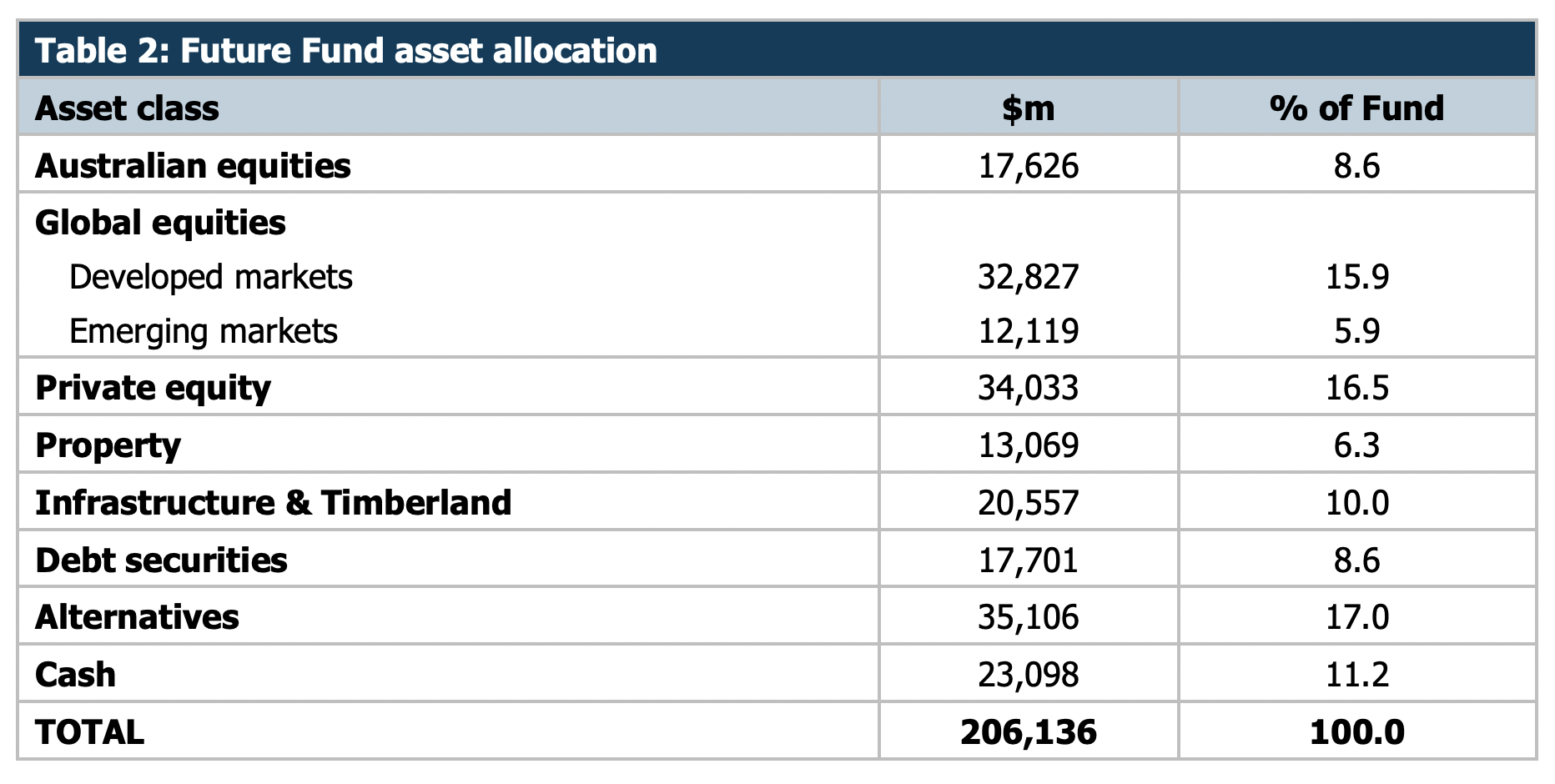1555x784 pixels.
Task: Select the 23,098 Cash amount cell
Action: click(x=1028, y=674)
